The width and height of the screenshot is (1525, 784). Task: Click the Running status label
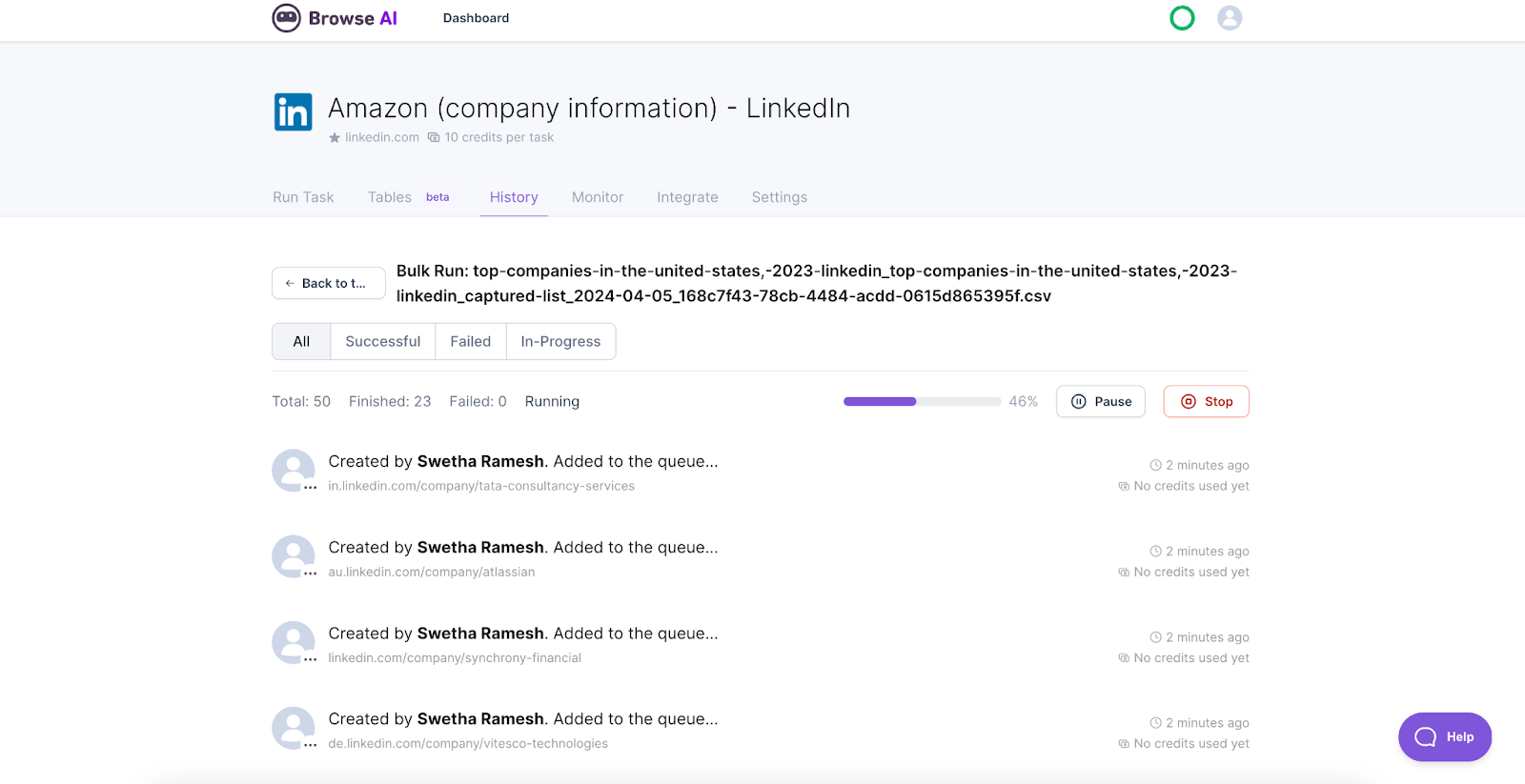(552, 401)
